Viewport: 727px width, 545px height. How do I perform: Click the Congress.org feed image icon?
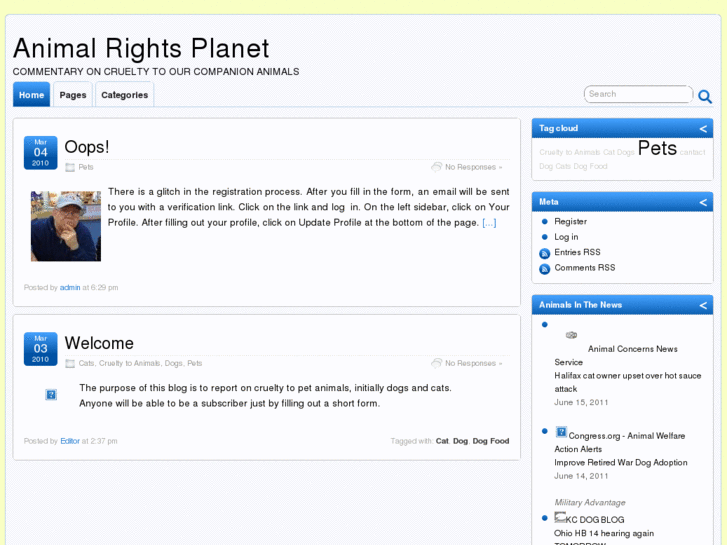tap(561, 433)
